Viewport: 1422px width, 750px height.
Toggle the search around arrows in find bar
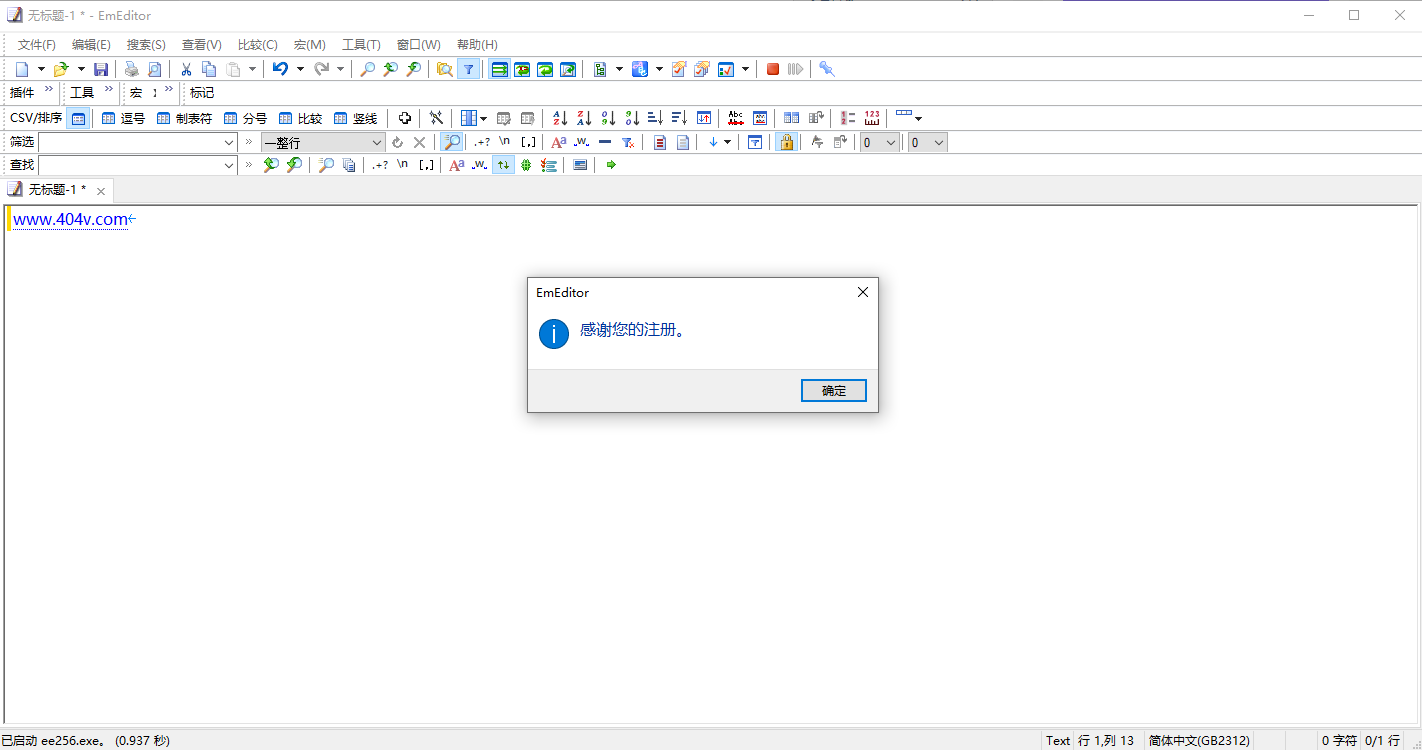point(503,165)
